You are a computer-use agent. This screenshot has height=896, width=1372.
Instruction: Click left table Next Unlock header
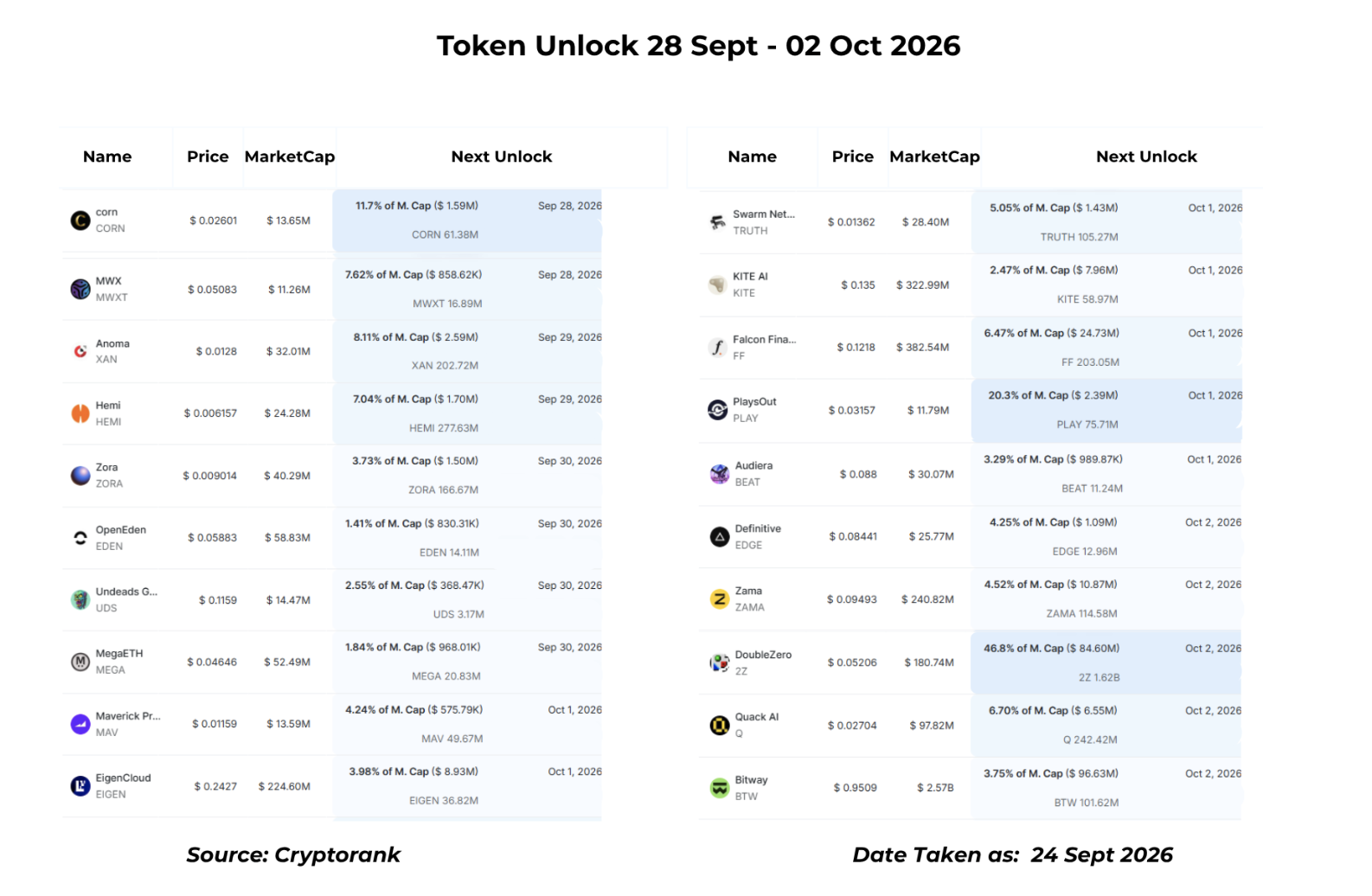click(x=502, y=157)
